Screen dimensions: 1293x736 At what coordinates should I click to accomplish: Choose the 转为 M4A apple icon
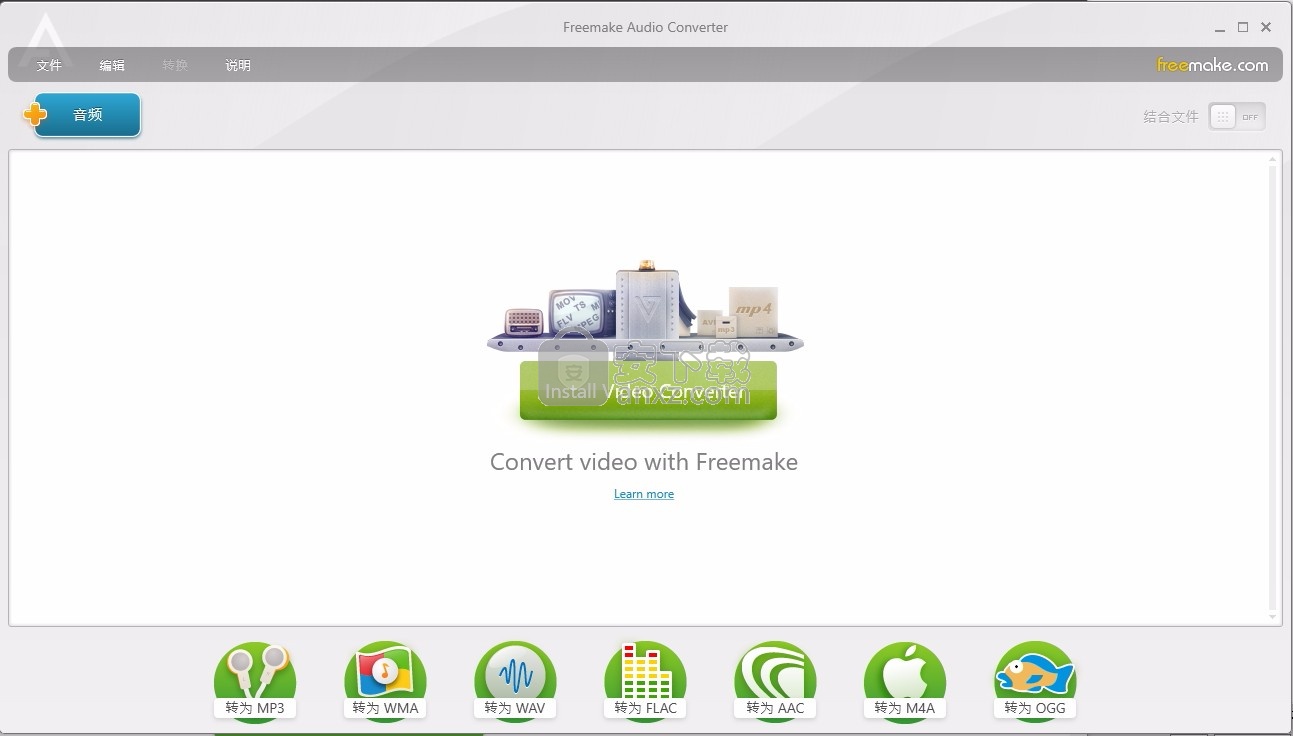pos(905,681)
